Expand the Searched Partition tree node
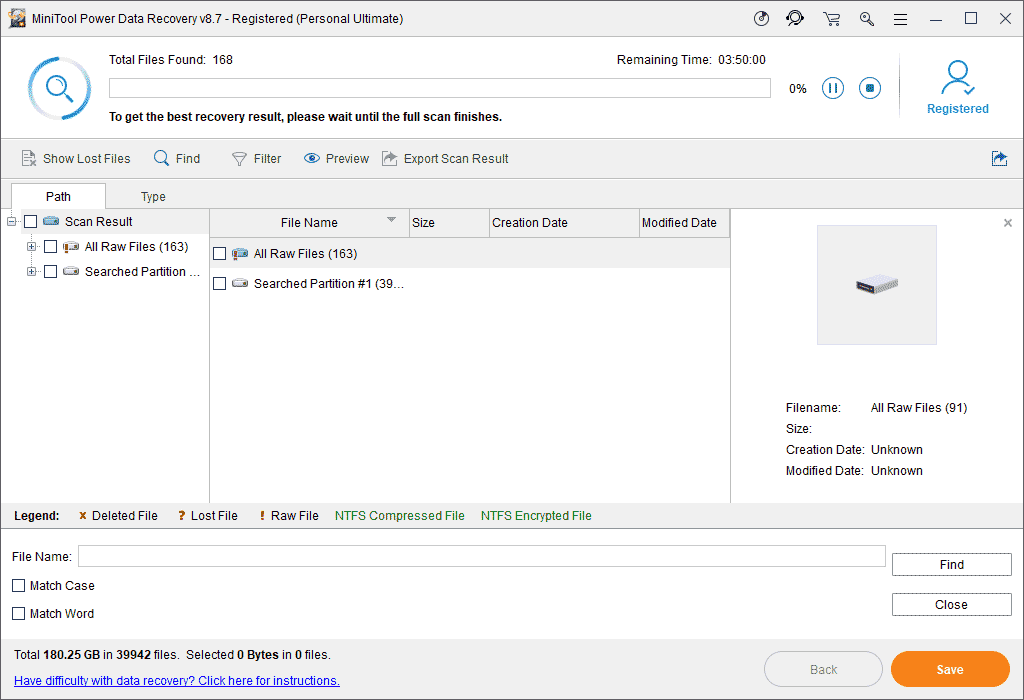1024x700 pixels. [31, 271]
